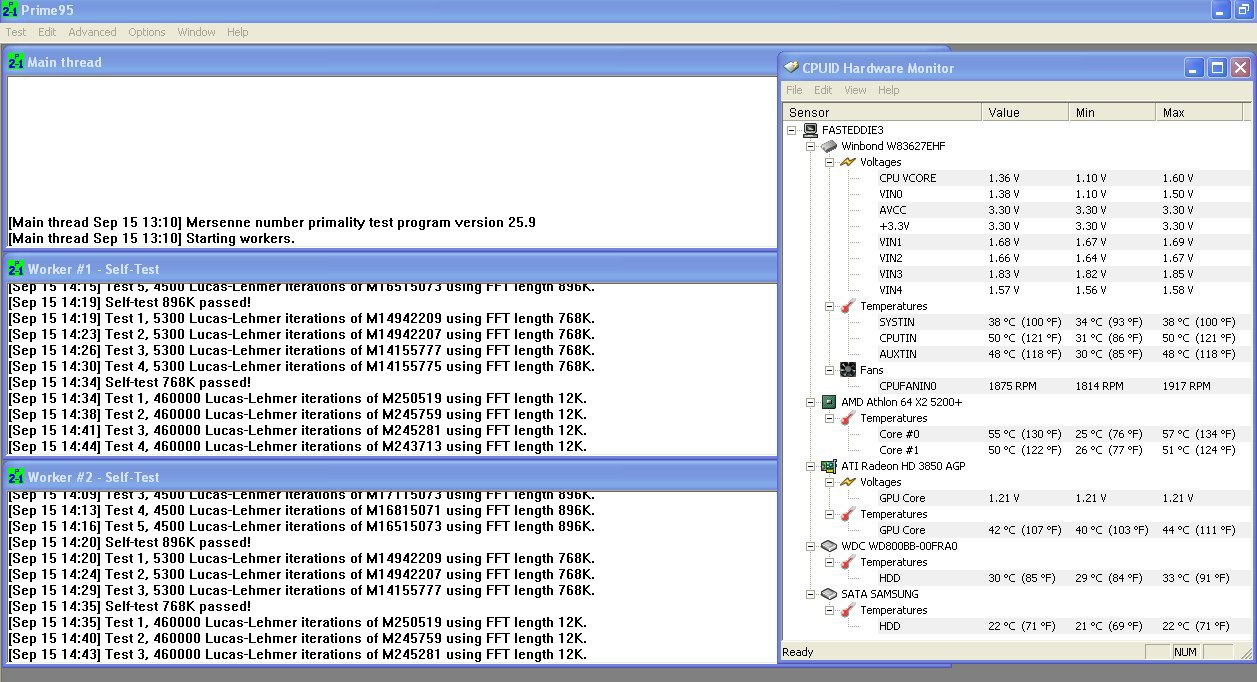The width and height of the screenshot is (1257, 682).
Task: Click the Fans icon
Action: [x=847, y=370]
